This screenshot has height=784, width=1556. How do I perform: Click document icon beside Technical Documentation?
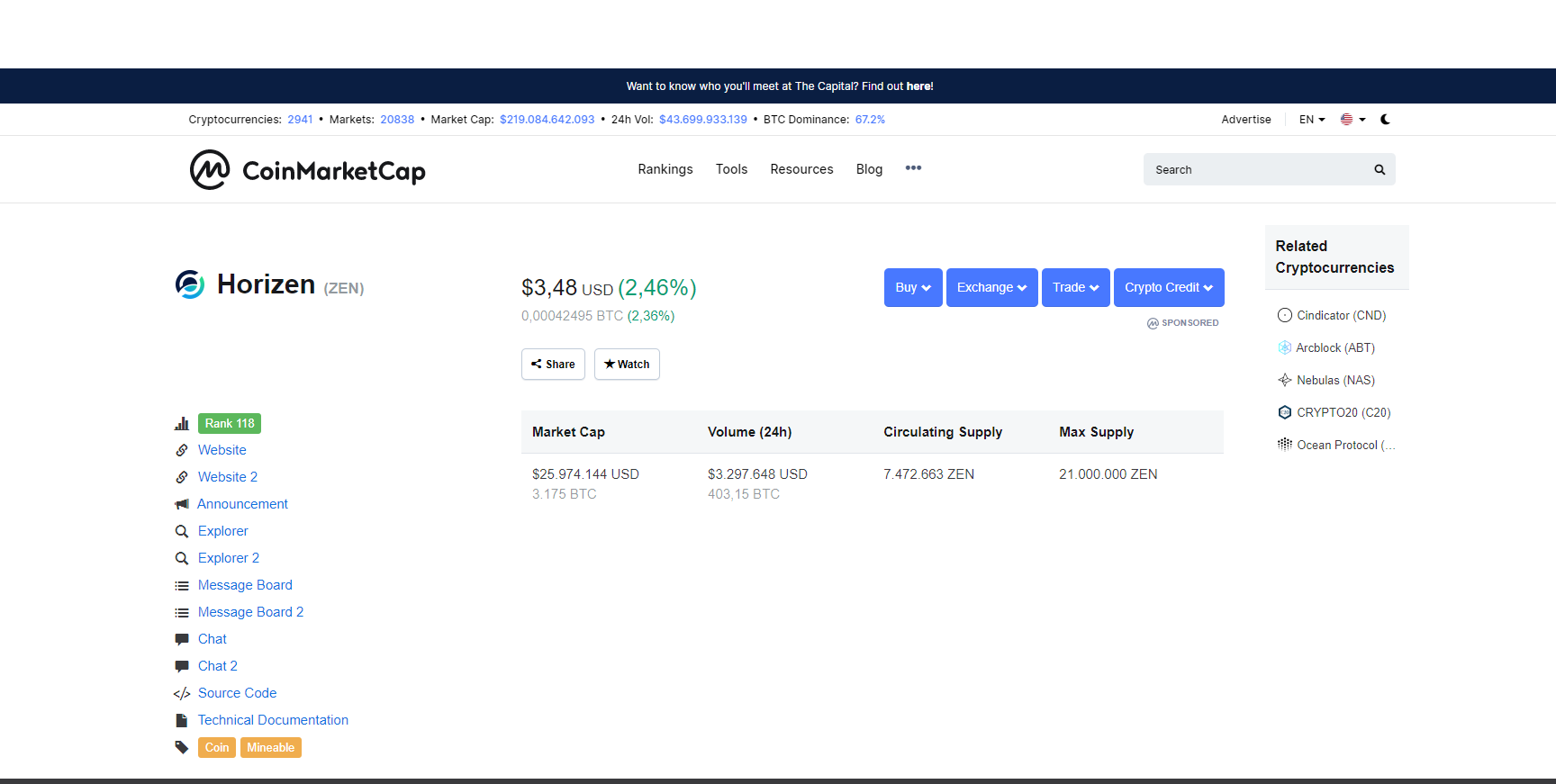[182, 720]
